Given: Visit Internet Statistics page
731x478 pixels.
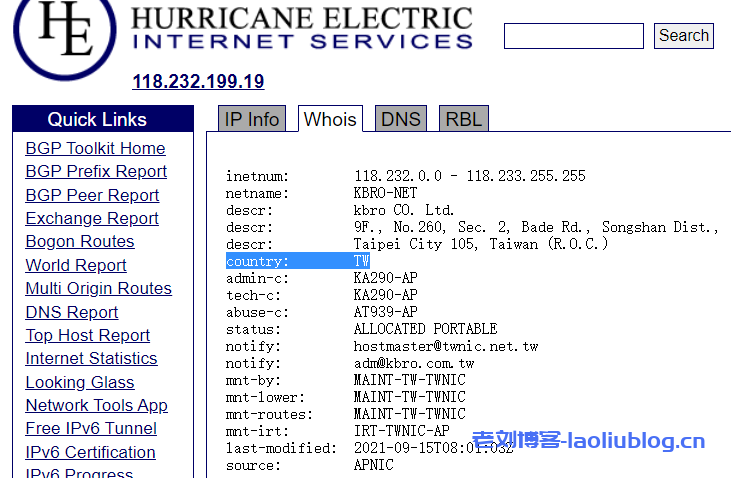Looking at the screenshot, I should (x=91, y=359).
